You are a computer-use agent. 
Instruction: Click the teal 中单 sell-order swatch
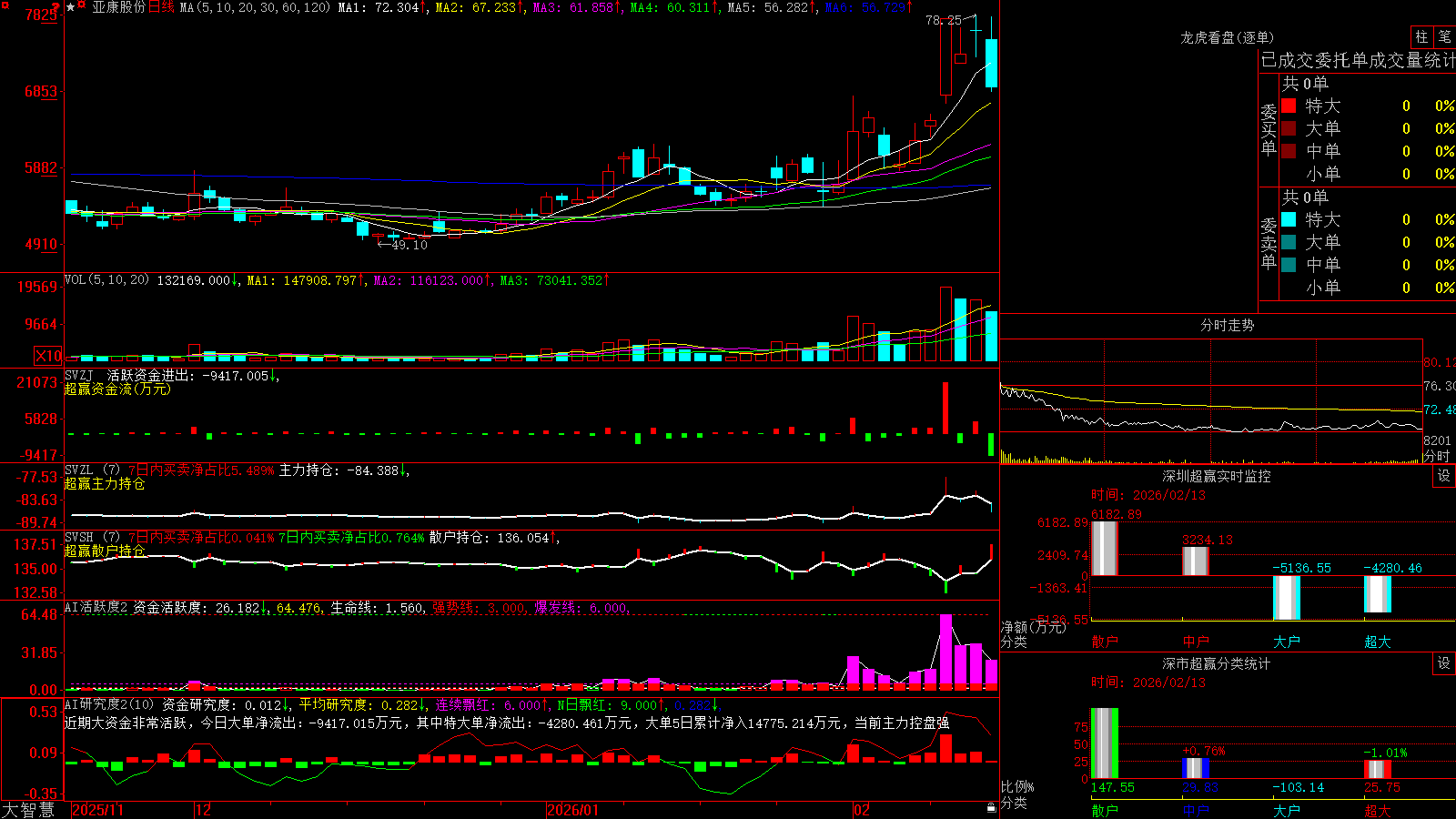[1289, 265]
